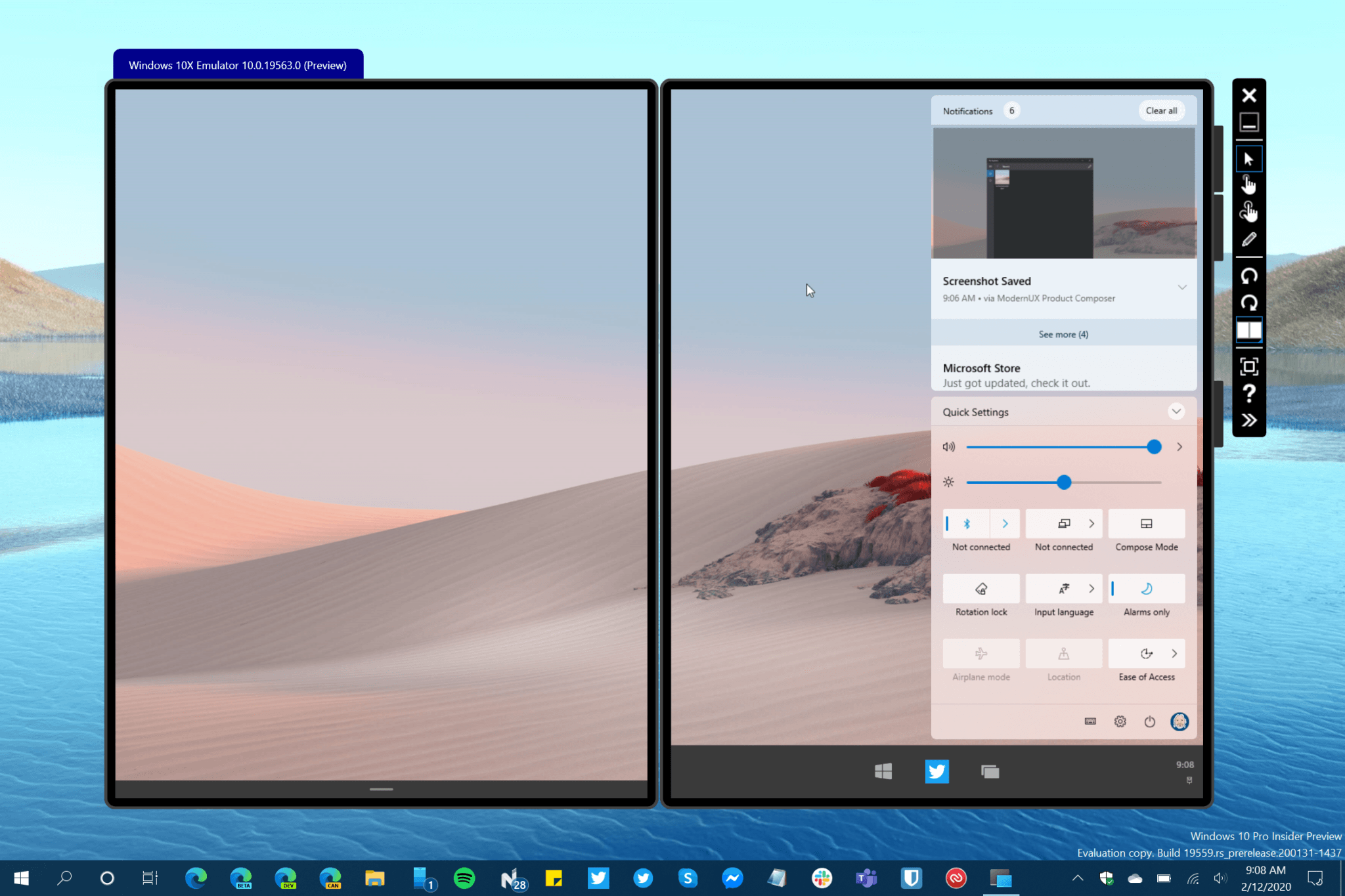Open emulator help with the question mark icon
The image size is (1345, 896).
[1248, 394]
